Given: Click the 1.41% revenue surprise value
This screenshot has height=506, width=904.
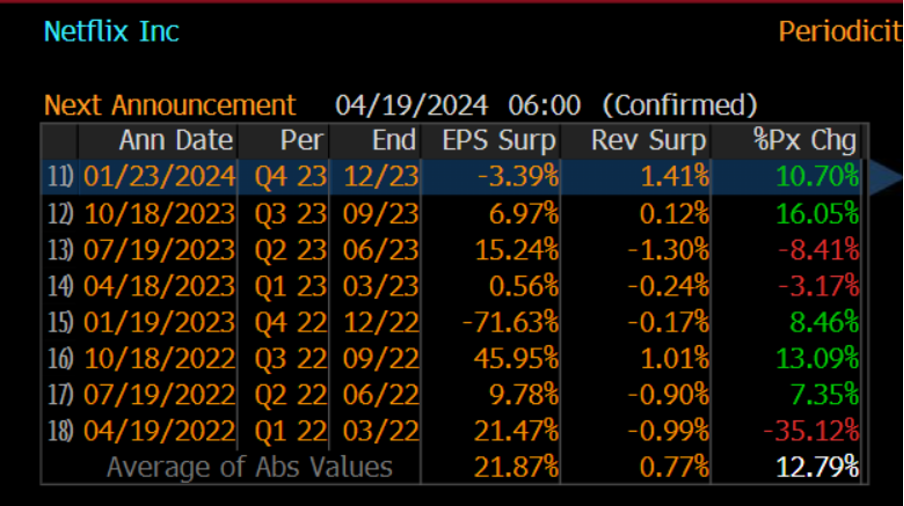Looking at the screenshot, I should click(x=675, y=177).
